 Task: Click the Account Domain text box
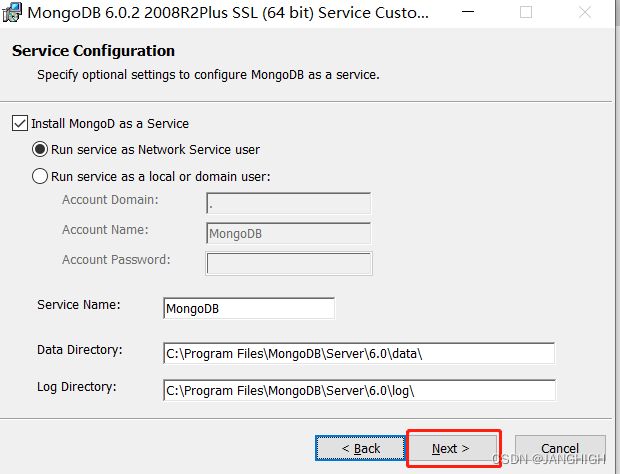pyautogui.click(x=288, y=203)
